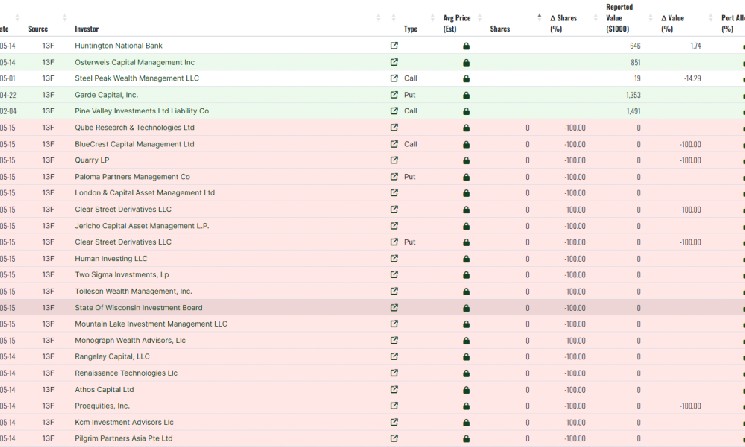Sort by Avg Price (Est) column arrows
The image size is (745, 447).
[x=480, y=18]
